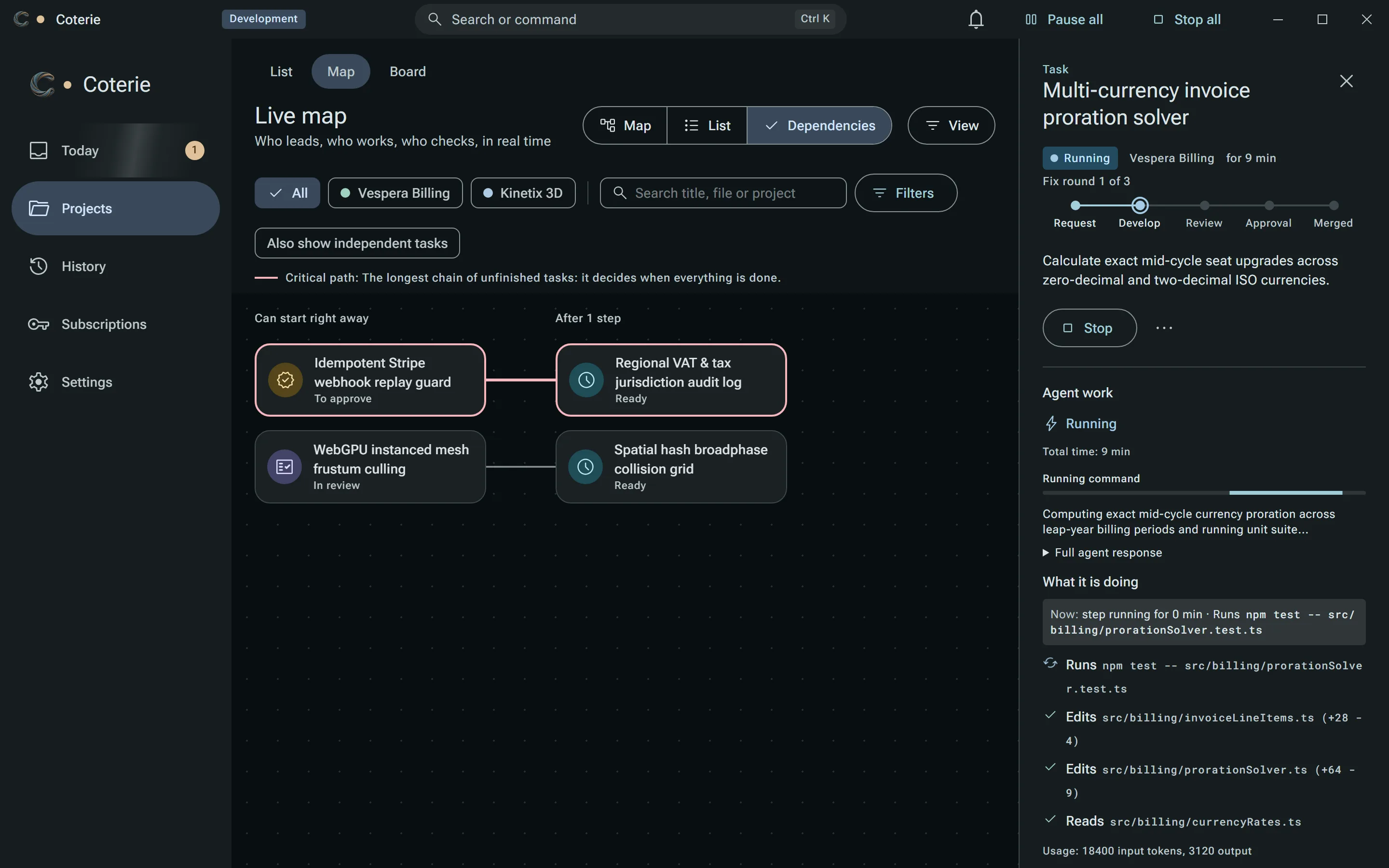Switch to the Board tab
This screenshot has width=1389, height=868.
(x=408, y=71)
